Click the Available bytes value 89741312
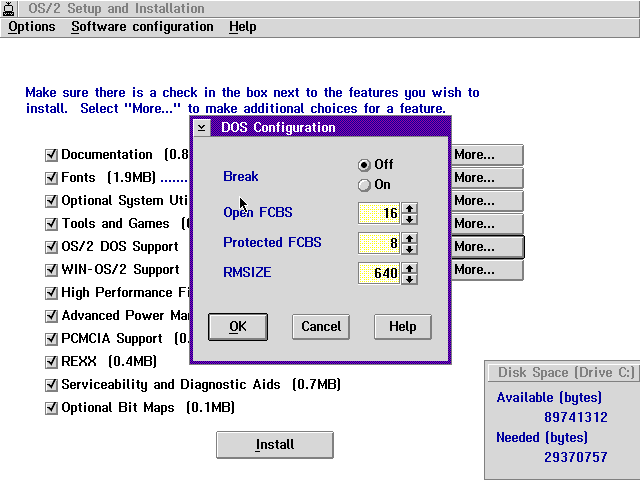The width and height of the screenshot is (640, 480). click(576, 417)
